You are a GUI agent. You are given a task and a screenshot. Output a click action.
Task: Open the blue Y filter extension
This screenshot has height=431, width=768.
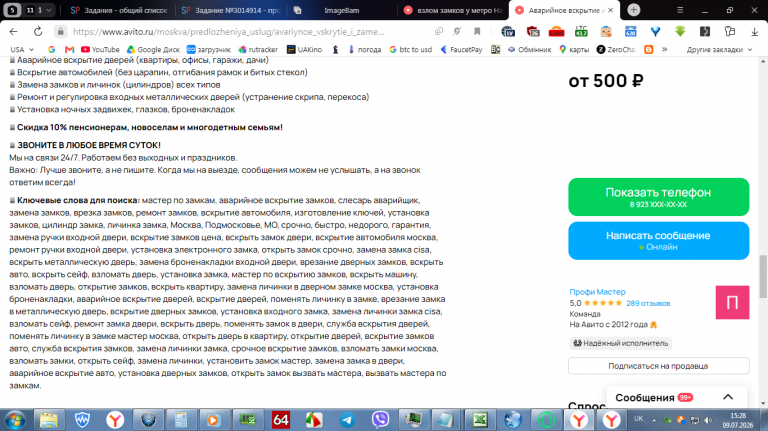click(x=655, y=32)
